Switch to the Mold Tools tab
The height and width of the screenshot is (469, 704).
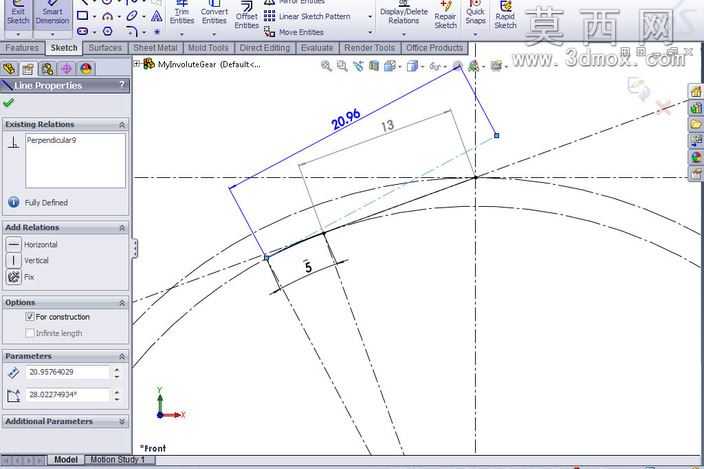tap(208, 48)
